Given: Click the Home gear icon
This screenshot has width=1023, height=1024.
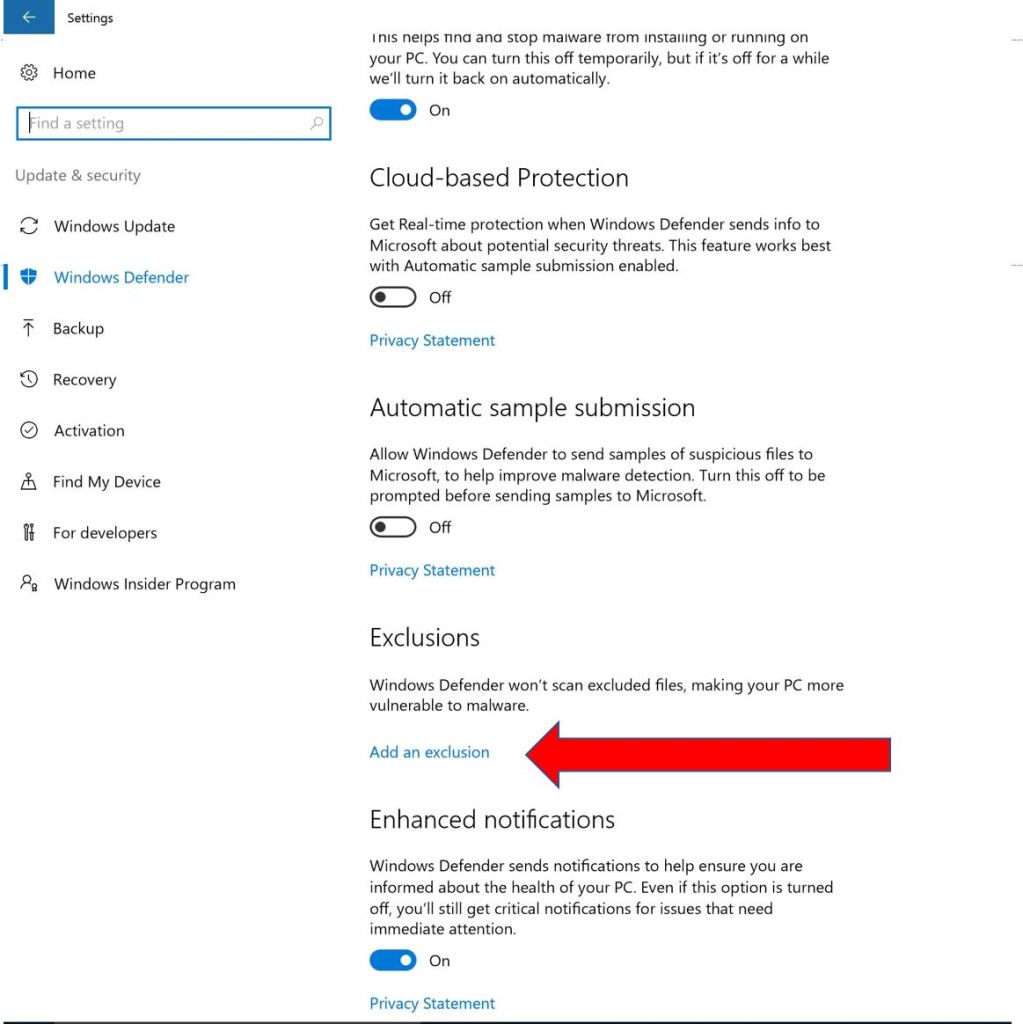Looking at the screenshot, I should (x=29, y=73).
